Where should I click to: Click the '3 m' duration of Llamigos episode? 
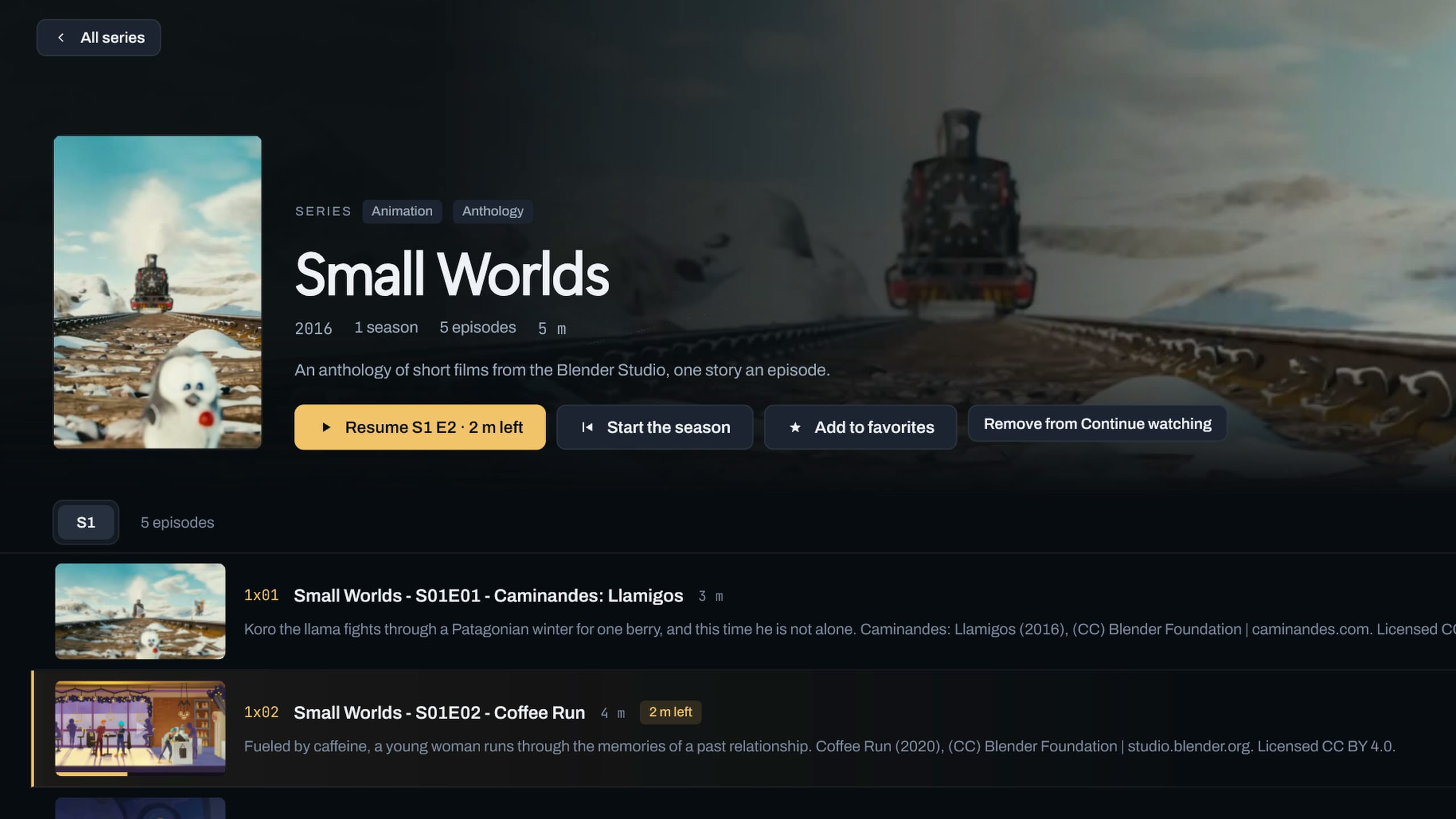[x=710, y=596]
